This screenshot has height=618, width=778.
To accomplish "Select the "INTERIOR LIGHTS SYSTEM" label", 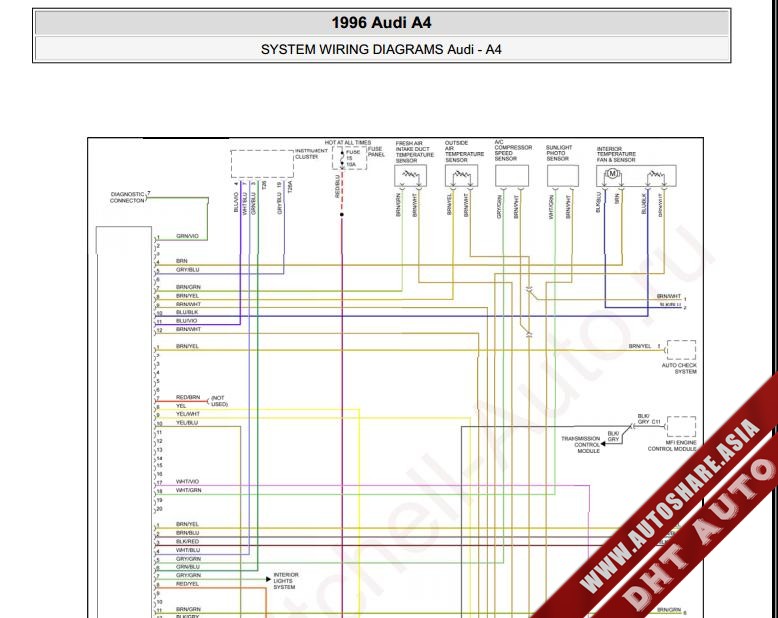I will point(285,581).
